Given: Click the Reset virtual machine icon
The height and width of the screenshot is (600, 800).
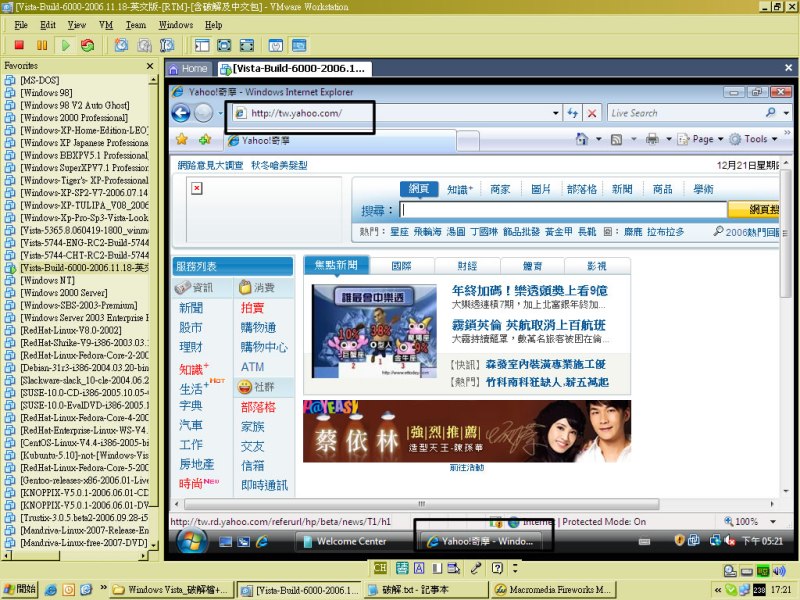Looking at the screenshot, I should [88, 45].
